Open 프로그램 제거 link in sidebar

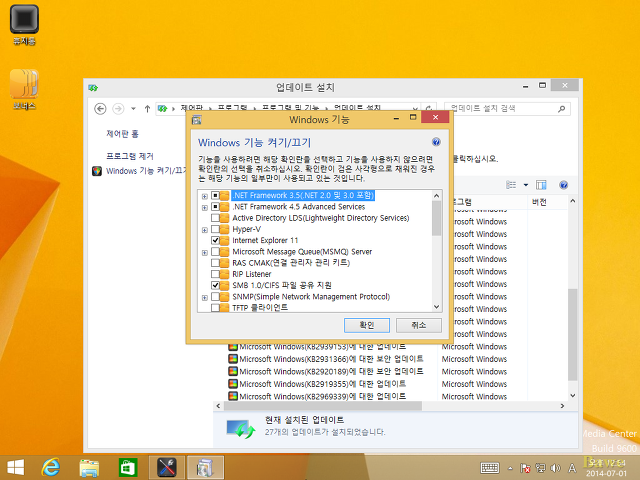tap(130, 156)
